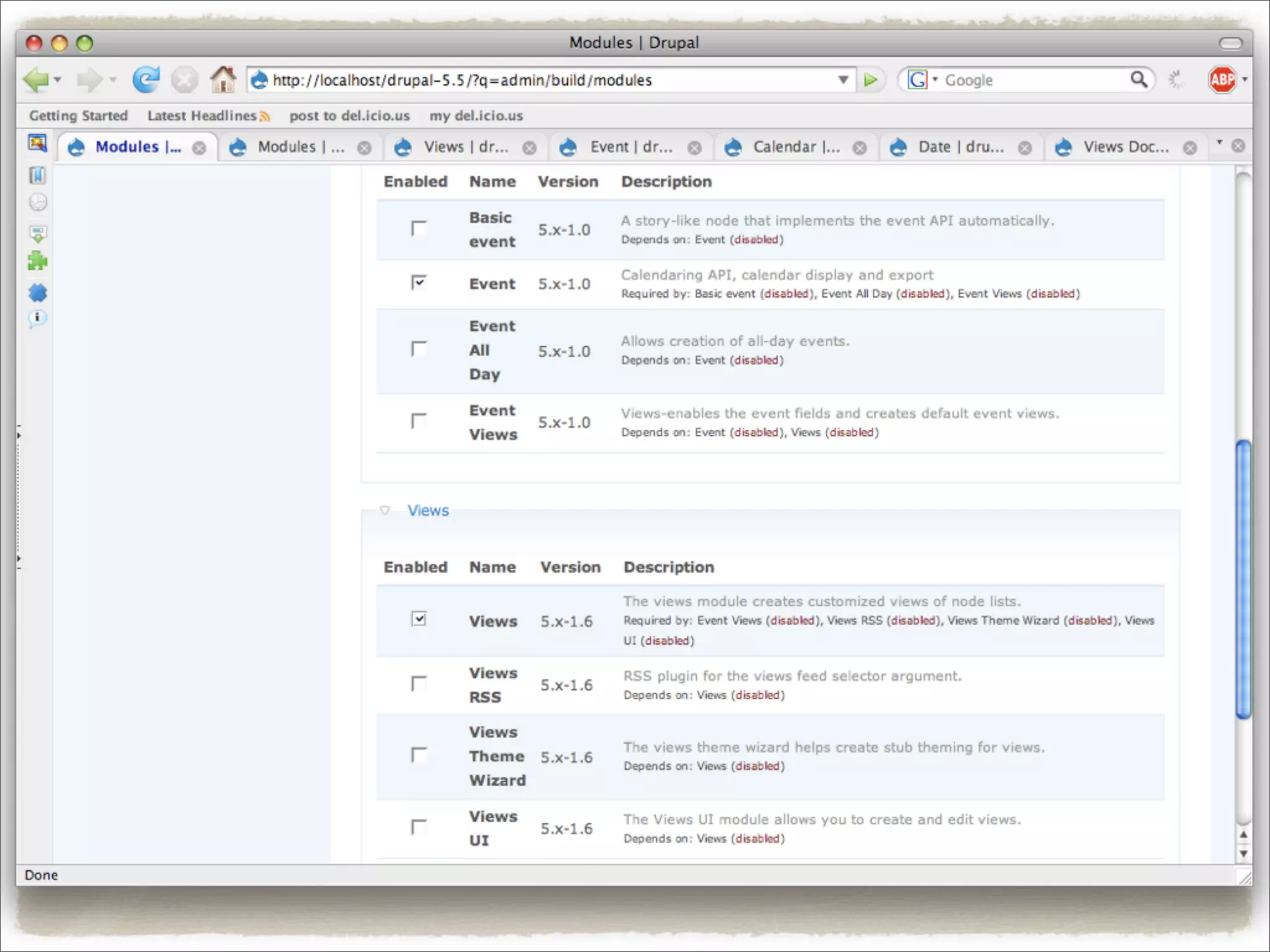Click the green puzzle piece sidebar icon
This screenshot has height=952, width=1270.
click(x=38, y=262)
